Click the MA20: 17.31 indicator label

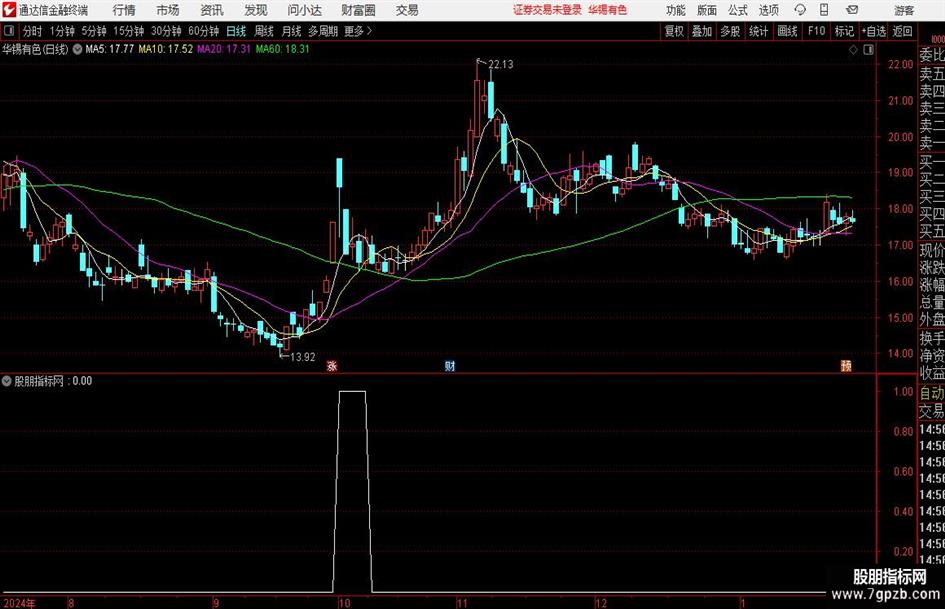(224, 49)
